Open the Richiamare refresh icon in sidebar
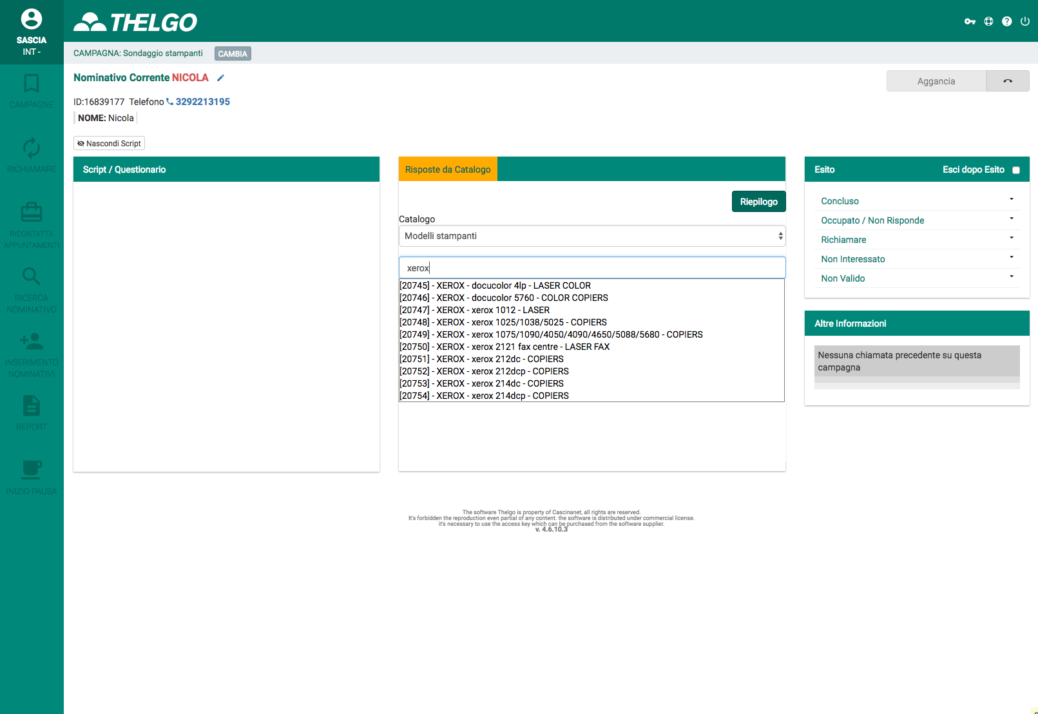The width and height of the screenshot is (1038, 714). (31, 148)
